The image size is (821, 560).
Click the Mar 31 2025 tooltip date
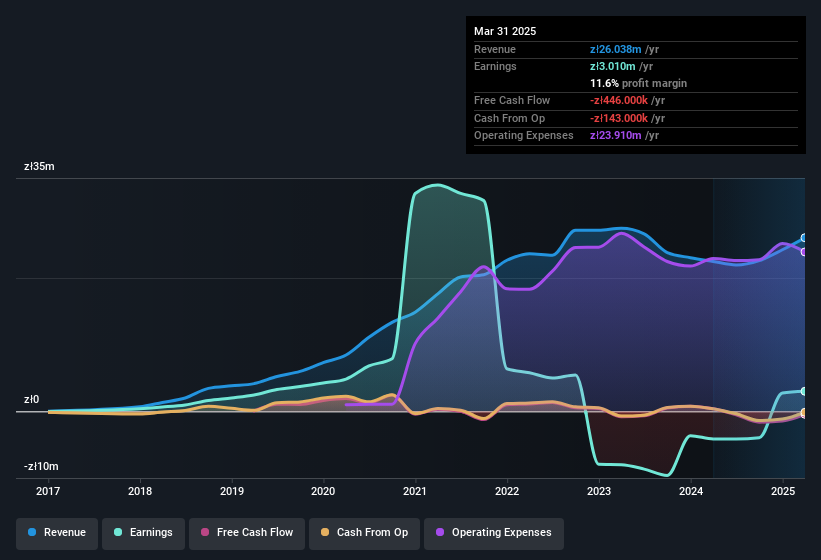[x=505, y=31]
